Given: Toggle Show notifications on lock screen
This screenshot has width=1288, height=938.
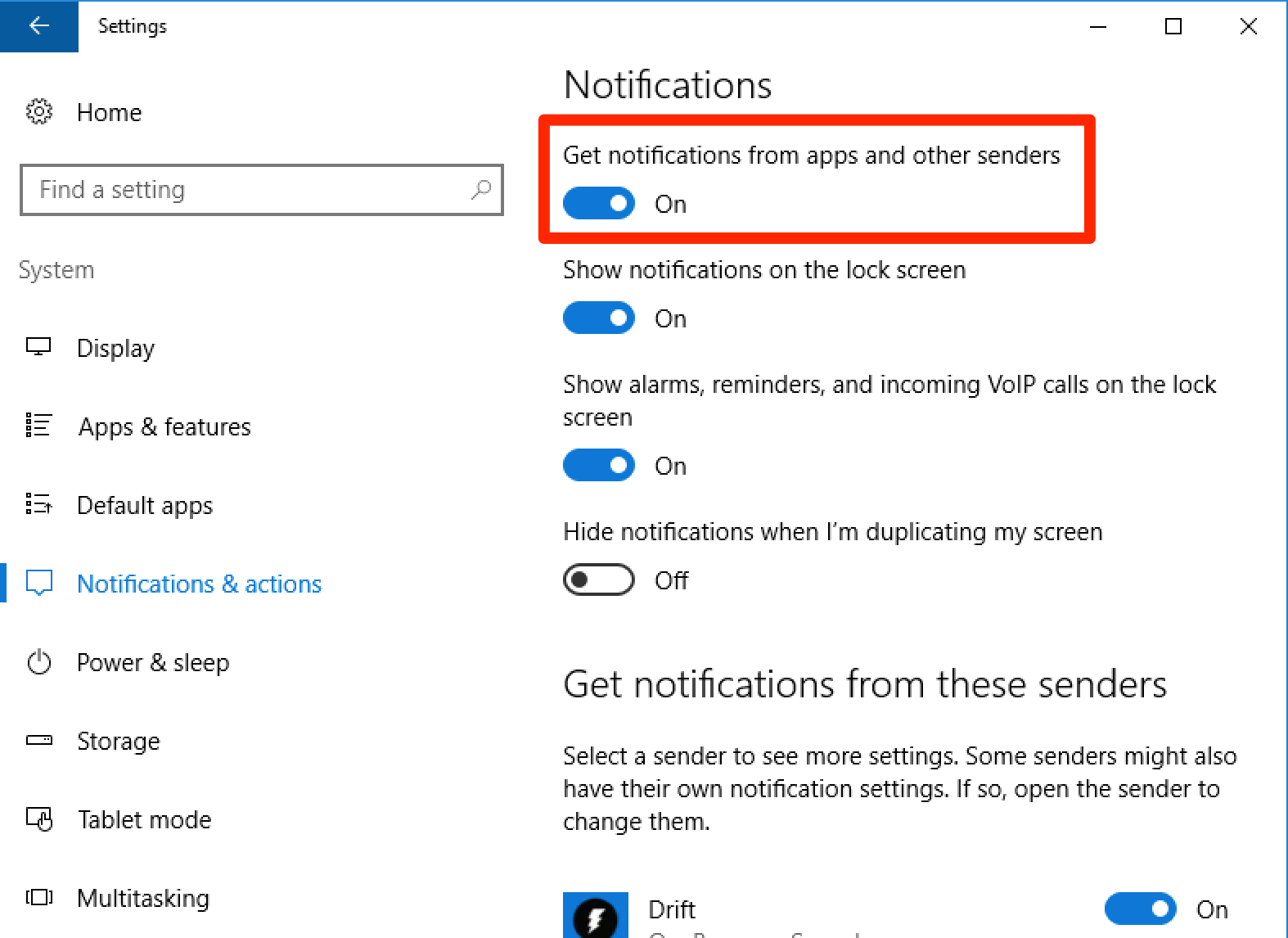Looking at the screenshot, I should point(599,318).
